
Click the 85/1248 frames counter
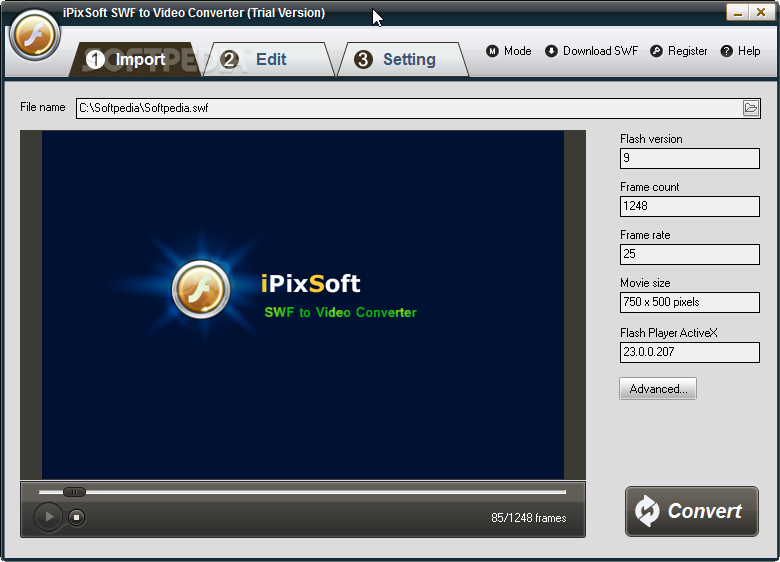tap(528, 518)
